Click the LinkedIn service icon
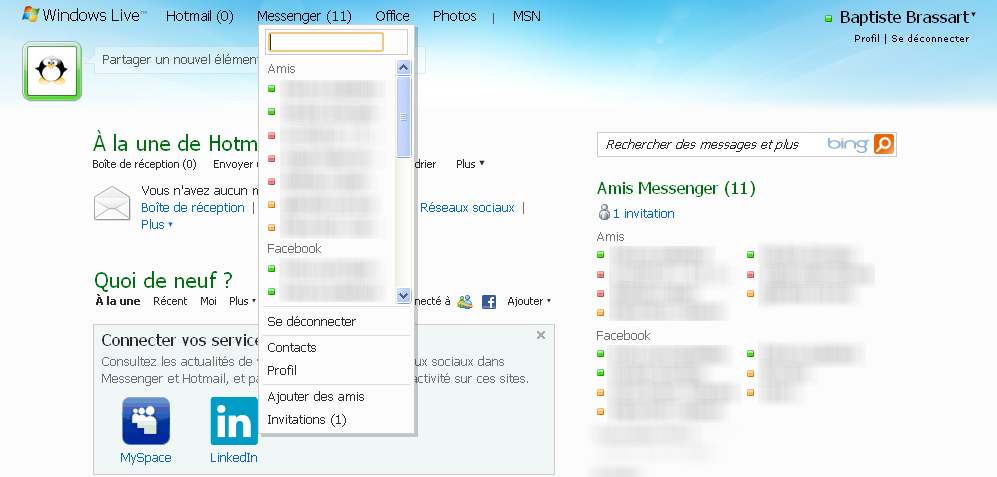Viewport: 997px width, 477px height. [x=233, y=420]
